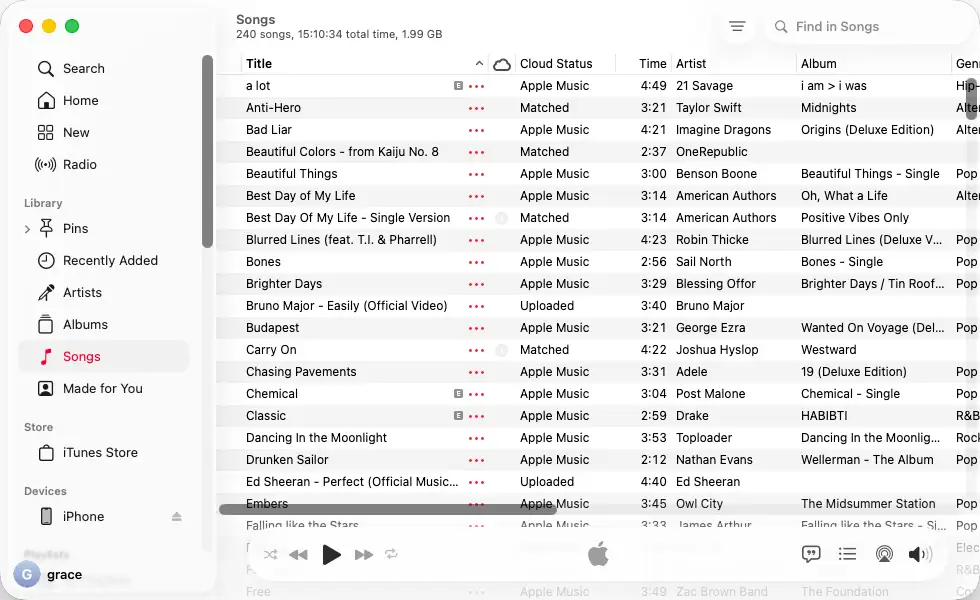The height and width of the screenshot is (600, 980).
Task: Open grace account profile
Action: click(x=49, y=574)
